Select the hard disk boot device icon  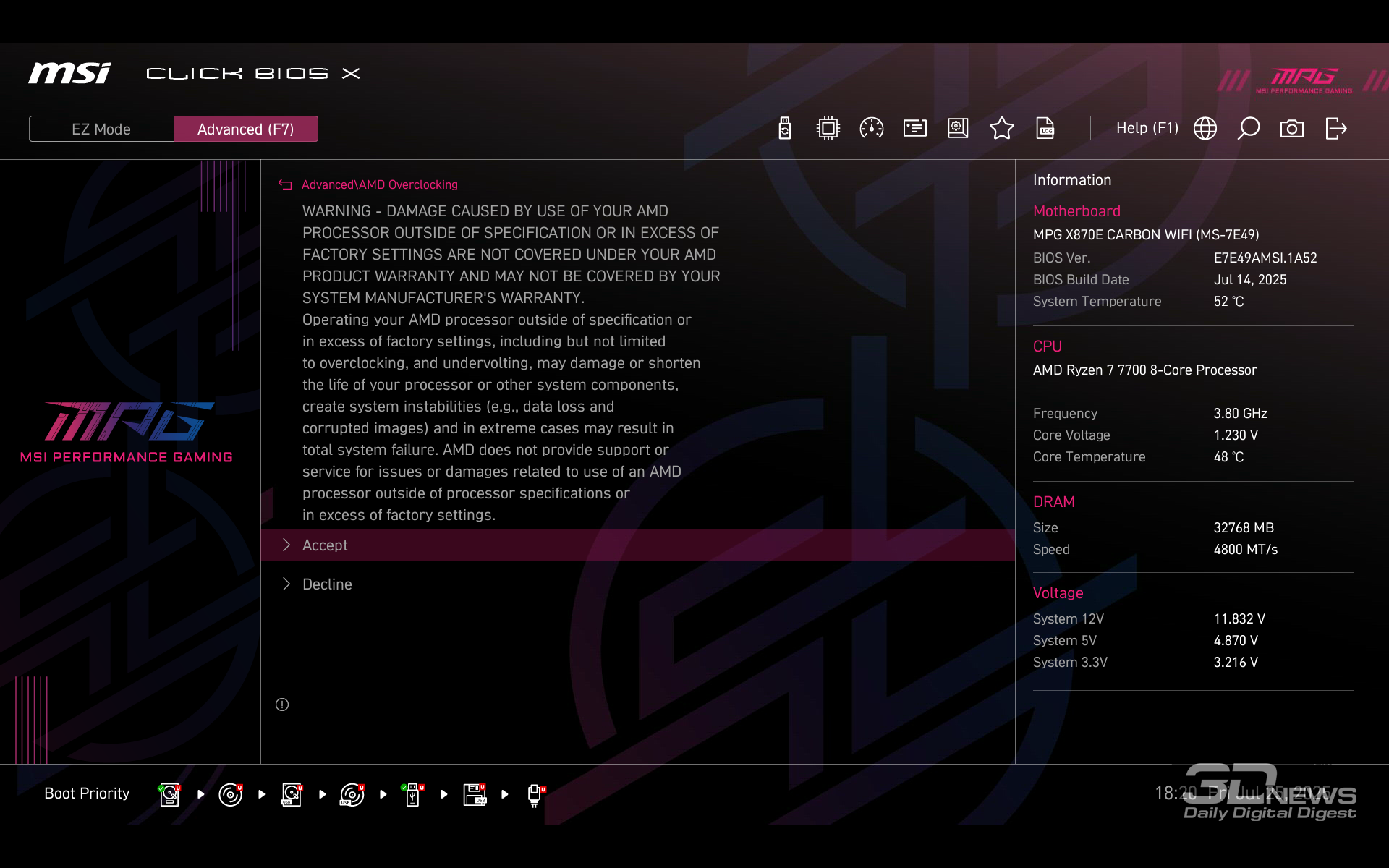[x=170, y=794]
